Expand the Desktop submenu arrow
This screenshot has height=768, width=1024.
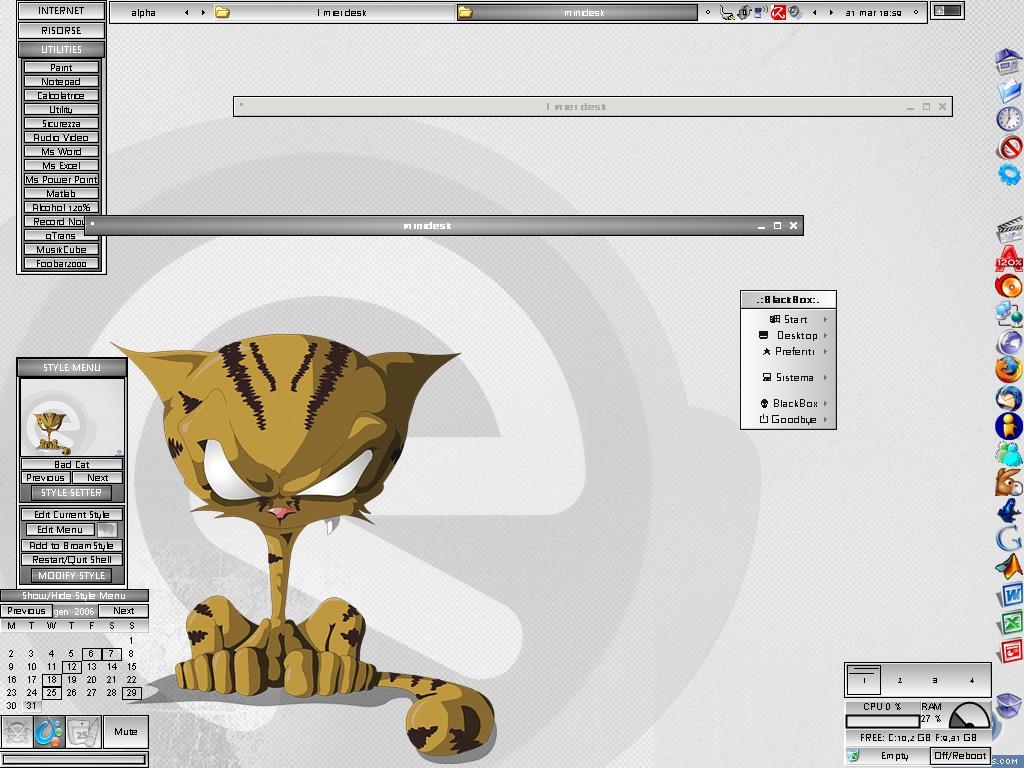pos(825,336)
